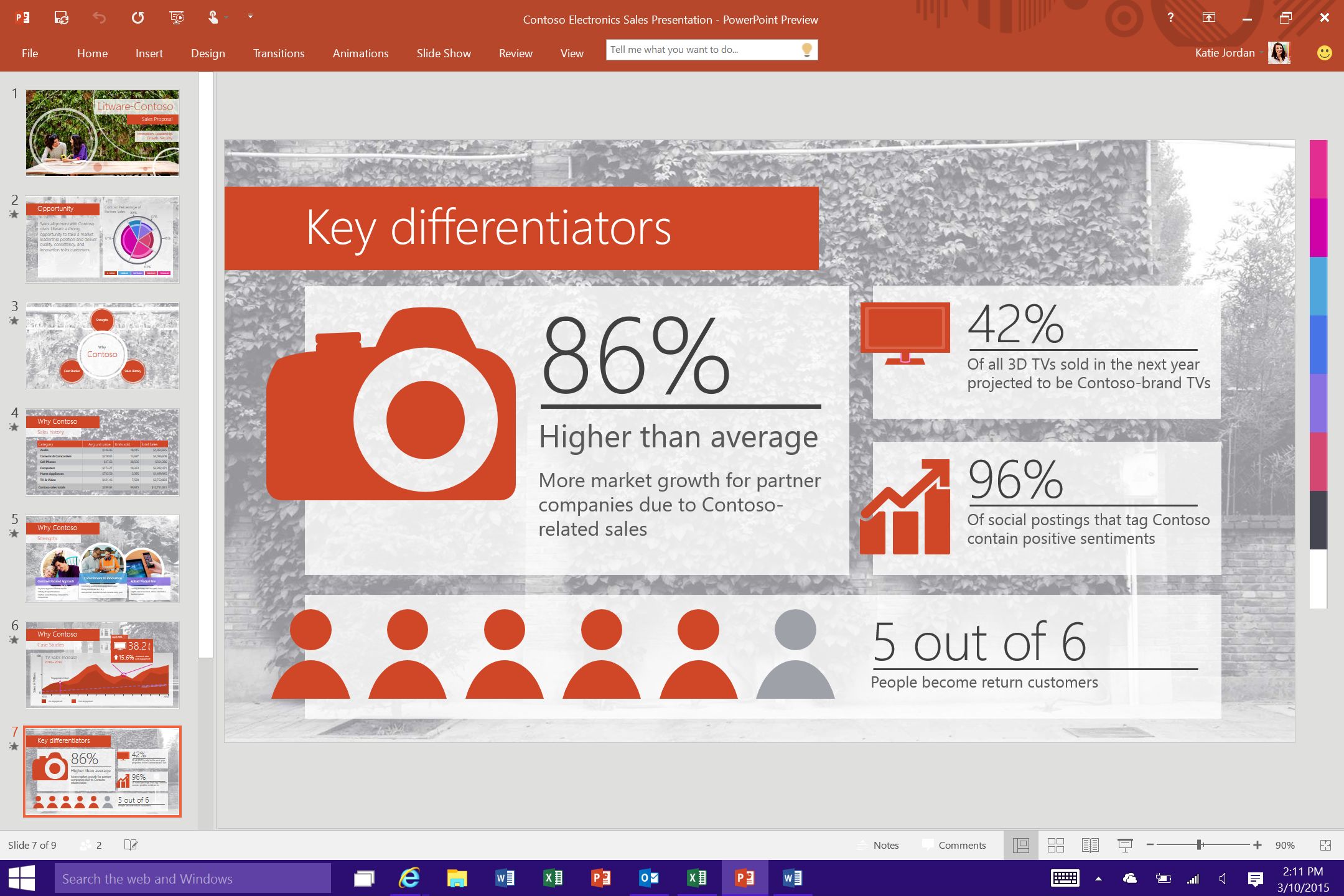
Task: Click the slide thumbnail pane scrollbar
Action: (x=205, y=365)
